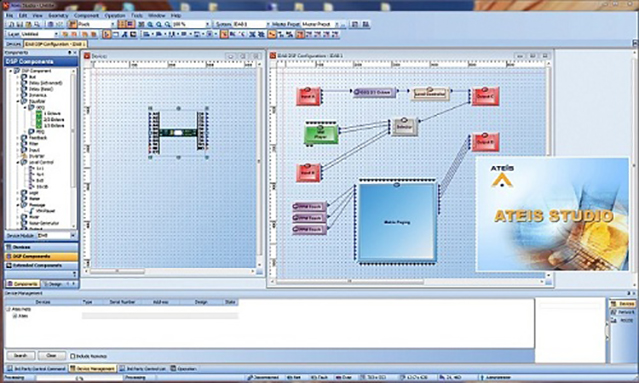Select the green Wav Player component

321,134
